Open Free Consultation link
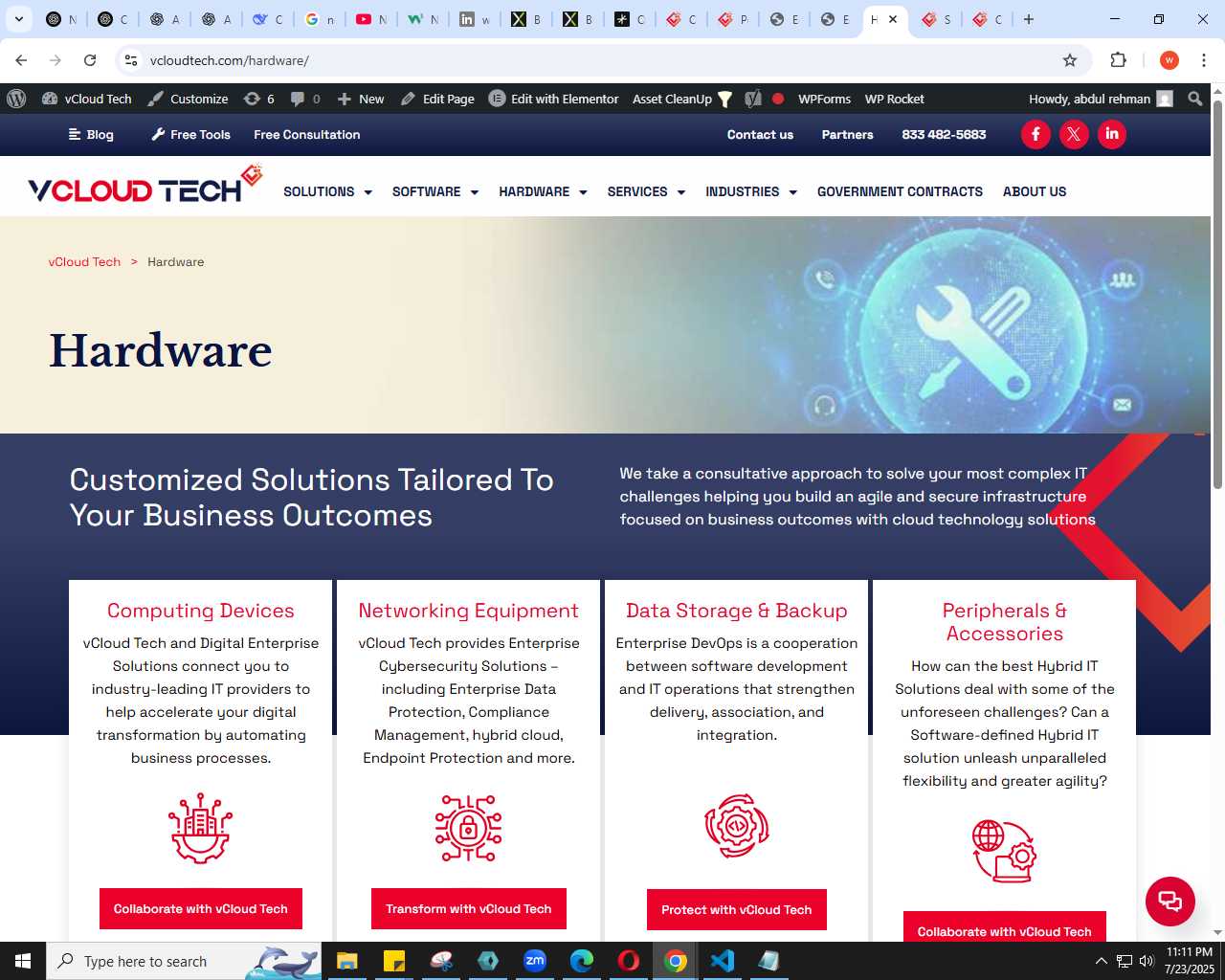The height and width of the screenshot is (980, 1225). 306,134
